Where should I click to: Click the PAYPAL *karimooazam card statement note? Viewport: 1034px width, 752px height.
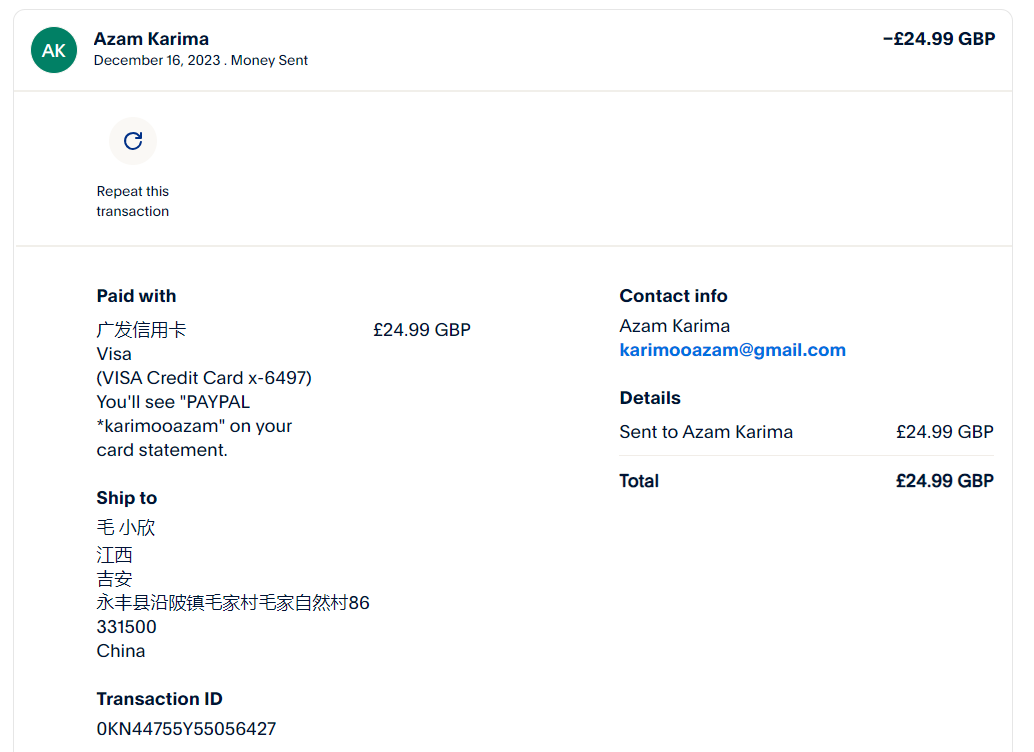194,426
